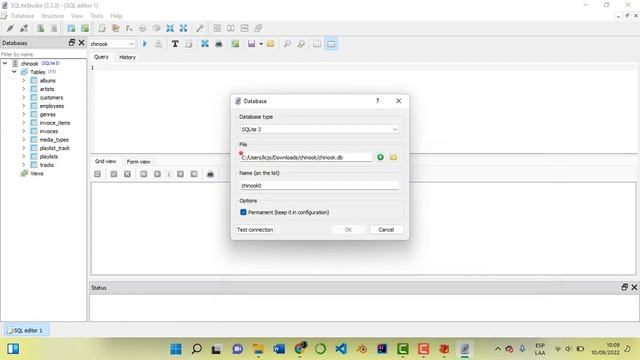Click Tile windows toolbar icon

(x=217, y=28)
